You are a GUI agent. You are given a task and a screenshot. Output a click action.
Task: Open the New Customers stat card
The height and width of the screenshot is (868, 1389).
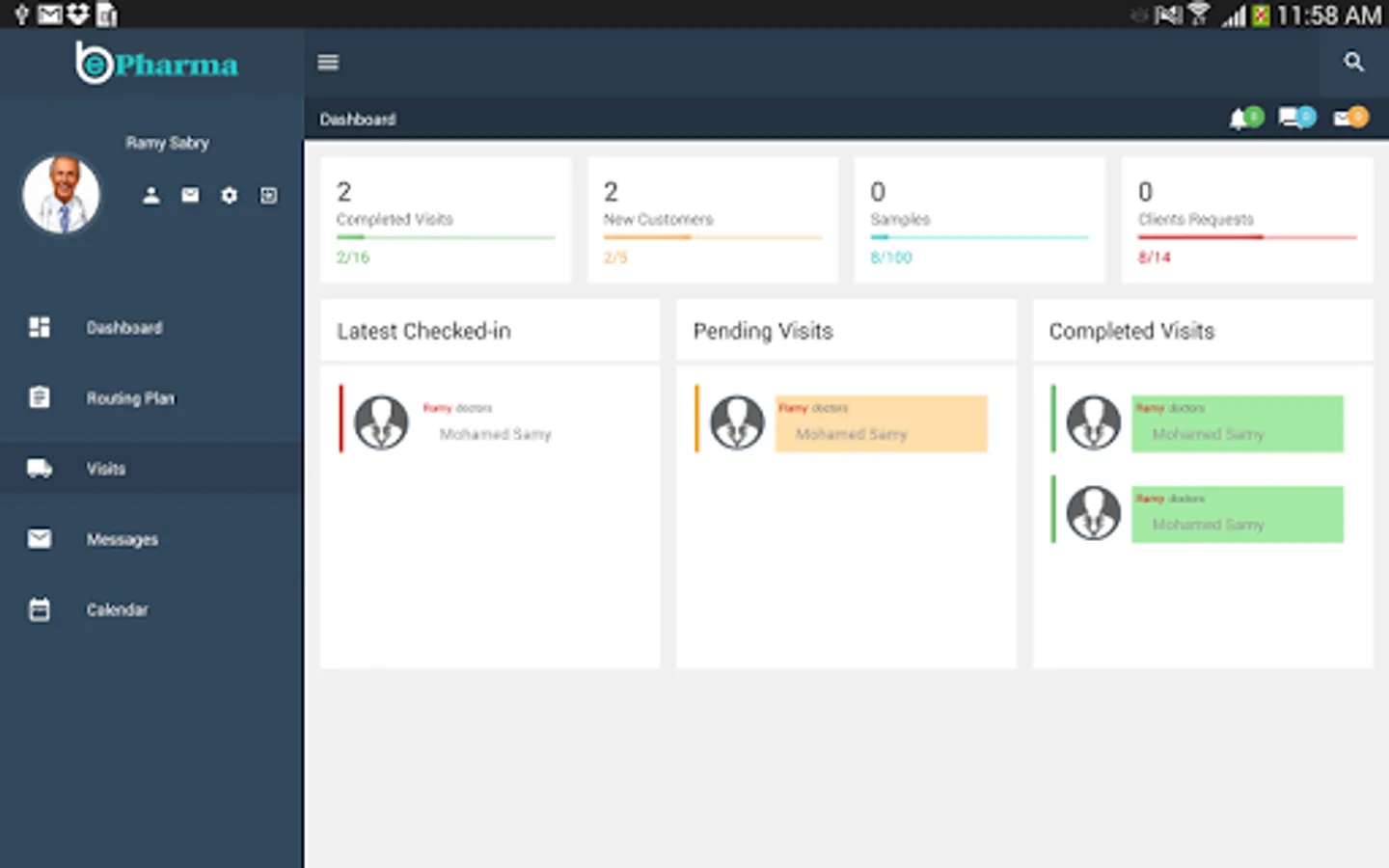click(x=713, y=220)
